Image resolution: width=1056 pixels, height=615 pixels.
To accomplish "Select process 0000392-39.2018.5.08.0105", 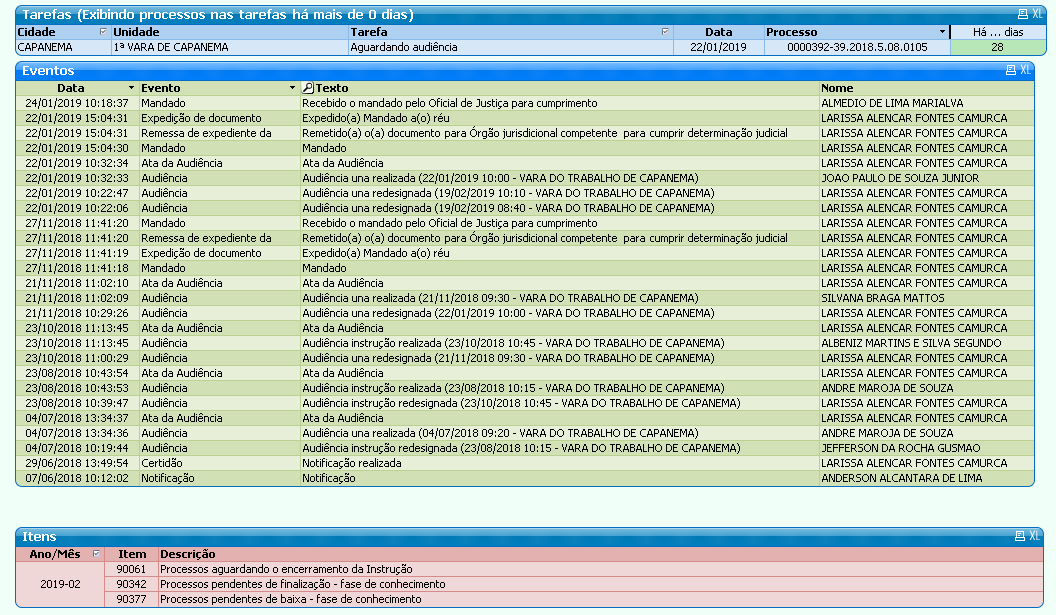I will click(857, 47).
